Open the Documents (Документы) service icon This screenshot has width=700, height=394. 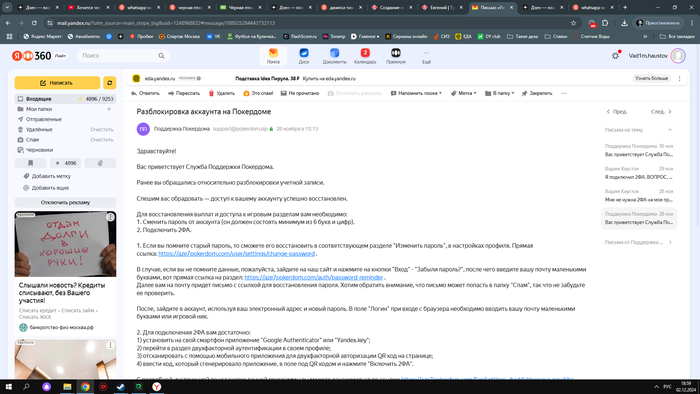[334, 56]
